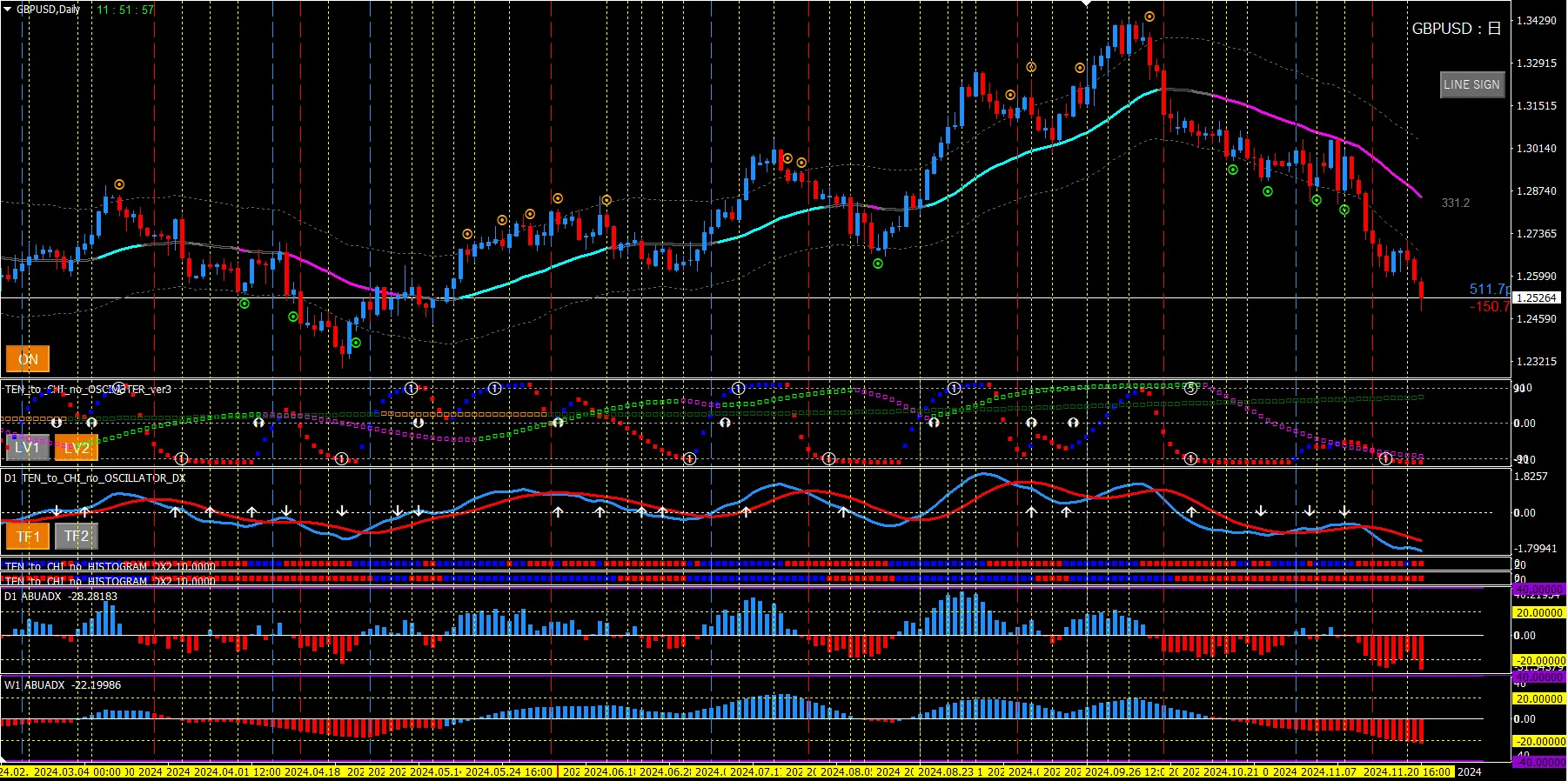Click the 1.34290 price scale value
Image resolution: width=1568 pixels, height=781 pixels.
1537,20
